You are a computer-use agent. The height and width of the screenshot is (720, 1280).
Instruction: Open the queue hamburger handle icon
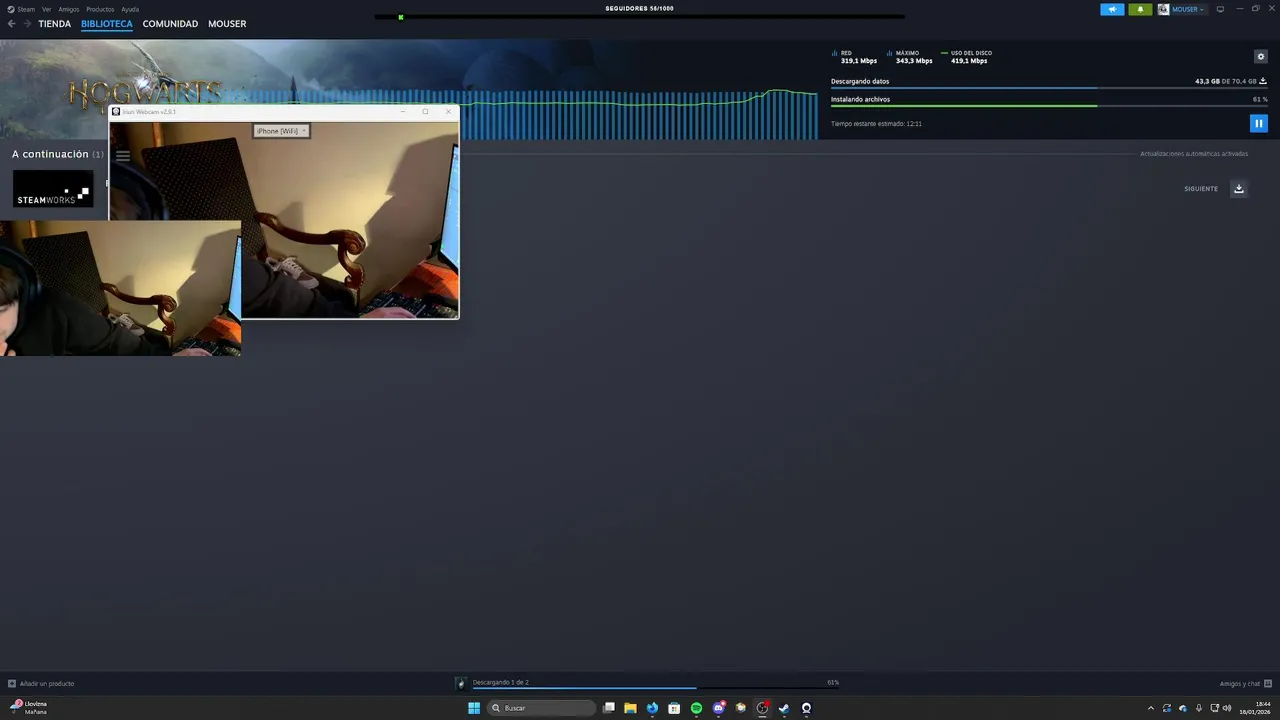(x=123, y=156)
